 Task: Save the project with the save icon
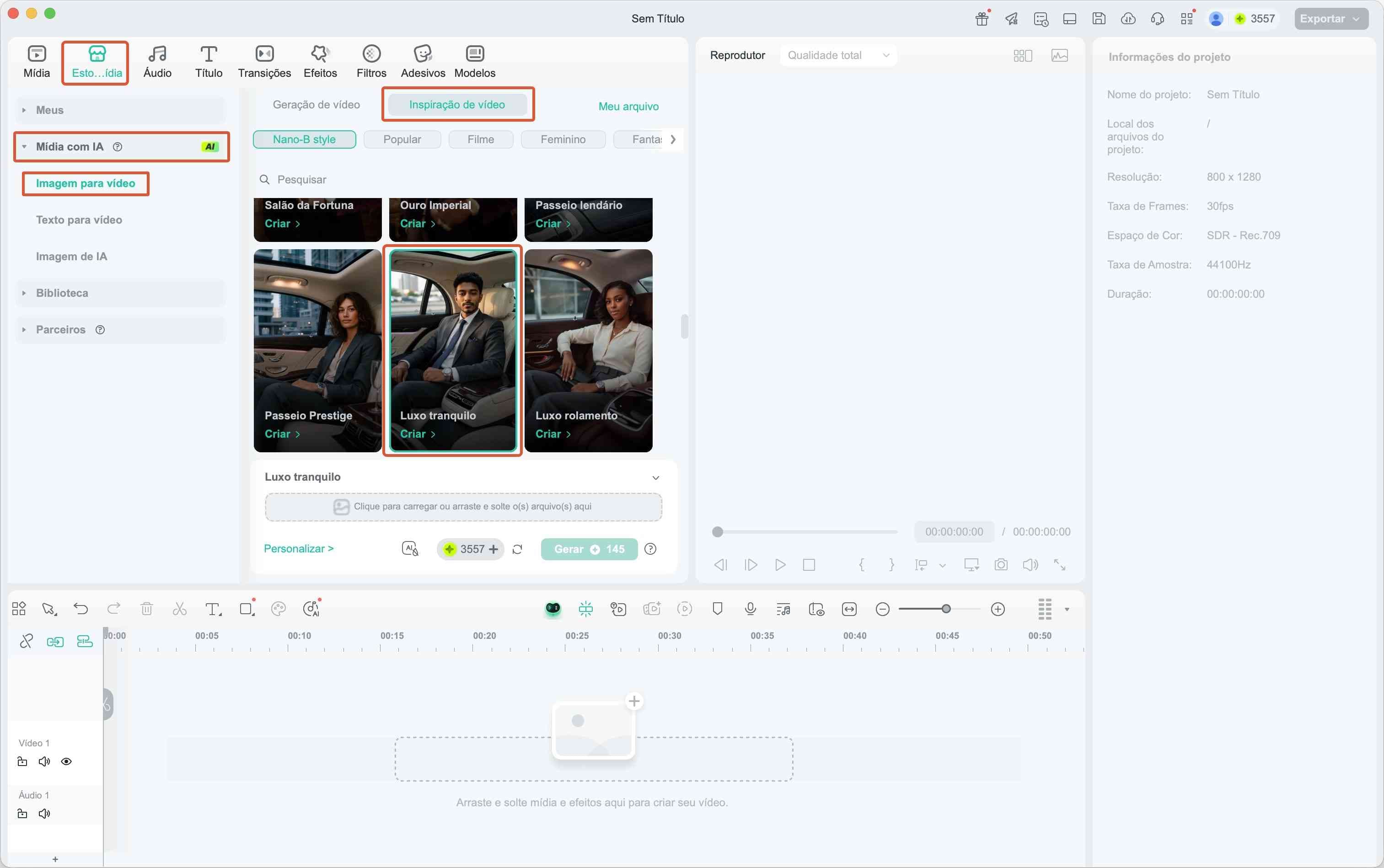(x=1098, y=18)
